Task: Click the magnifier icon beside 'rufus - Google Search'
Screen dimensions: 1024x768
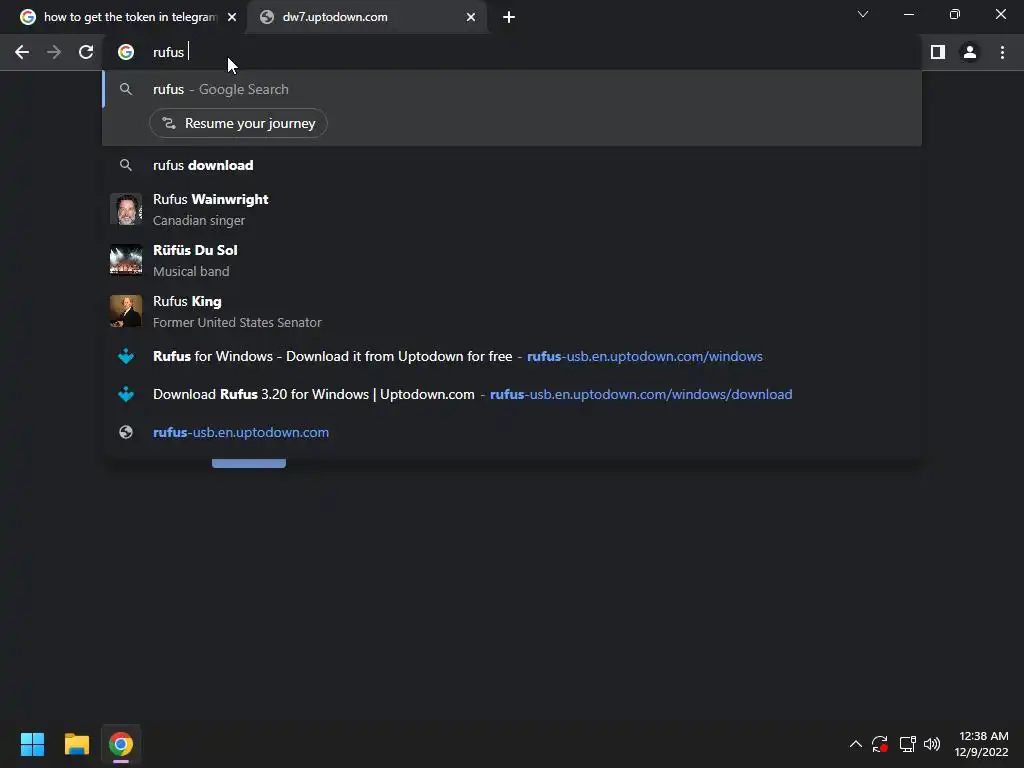Action: point(126,89)
